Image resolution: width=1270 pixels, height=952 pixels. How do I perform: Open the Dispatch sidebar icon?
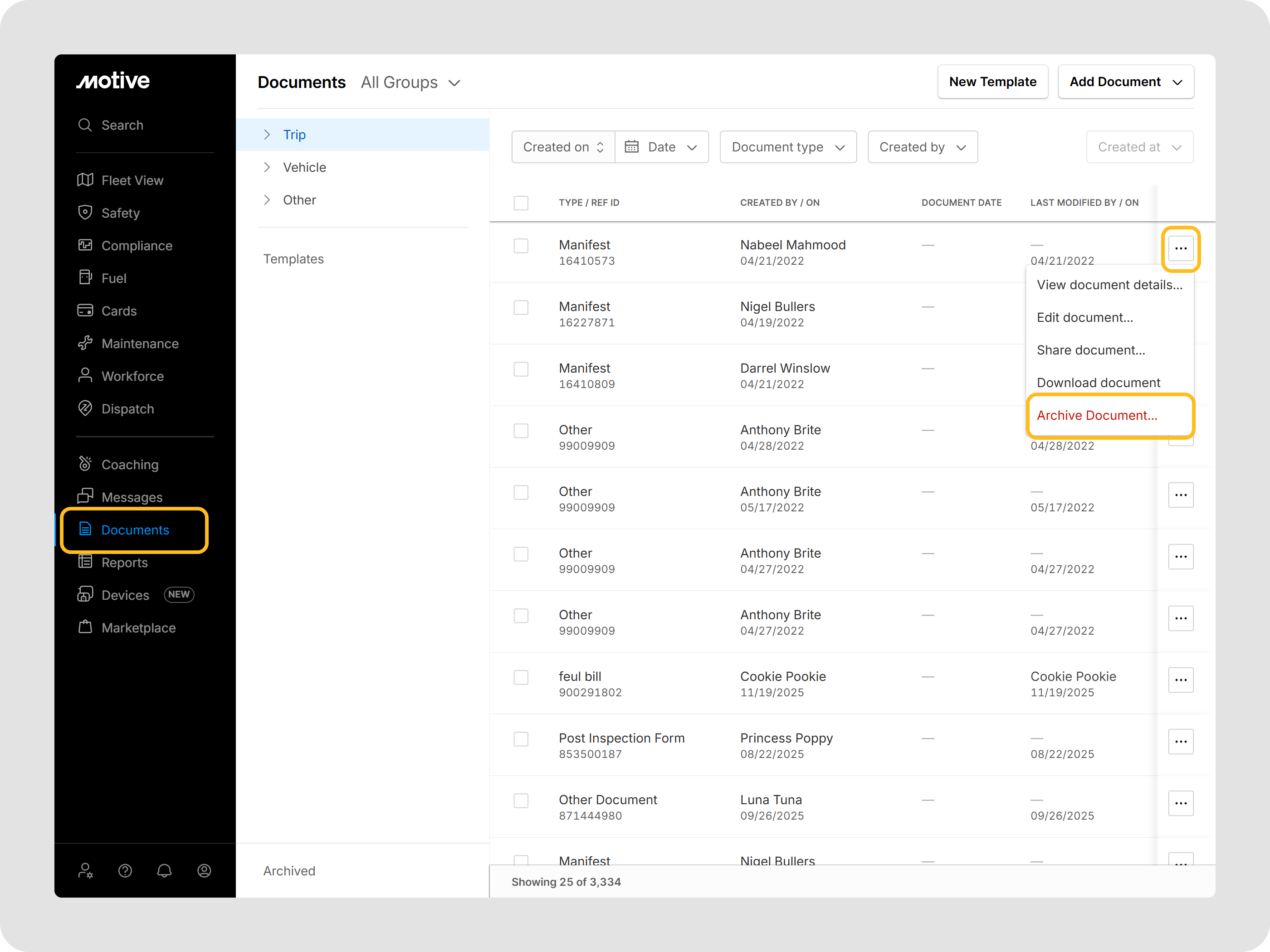85,408
